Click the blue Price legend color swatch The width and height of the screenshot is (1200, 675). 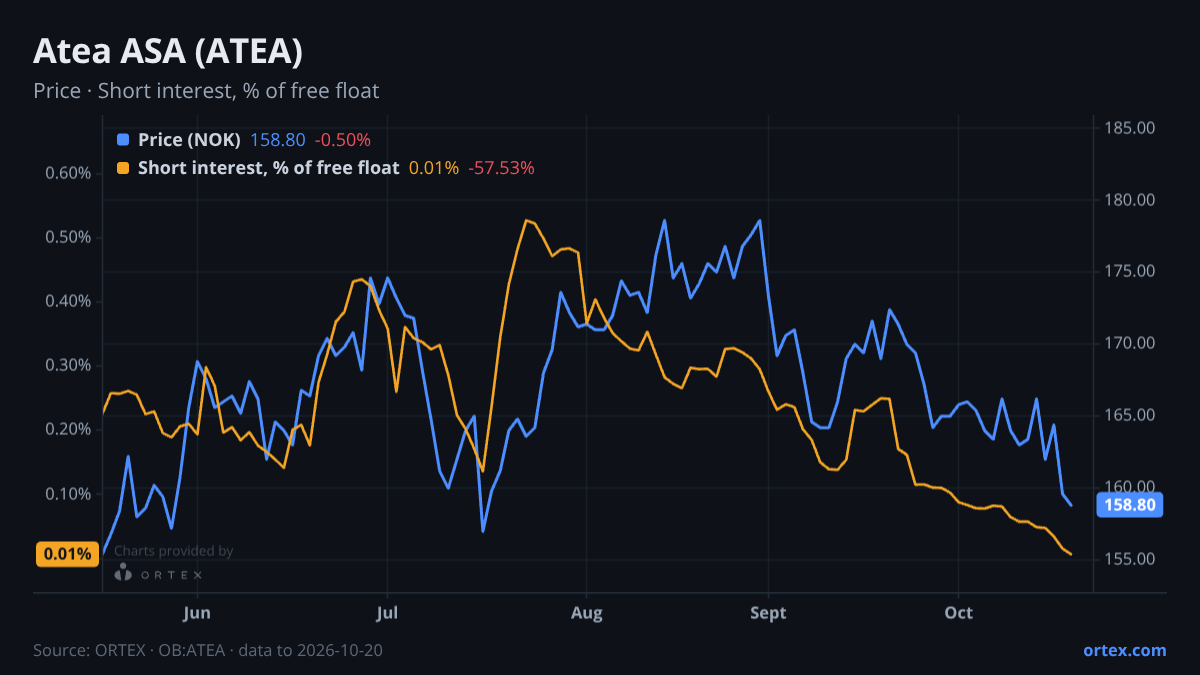(x=123, y=140)
